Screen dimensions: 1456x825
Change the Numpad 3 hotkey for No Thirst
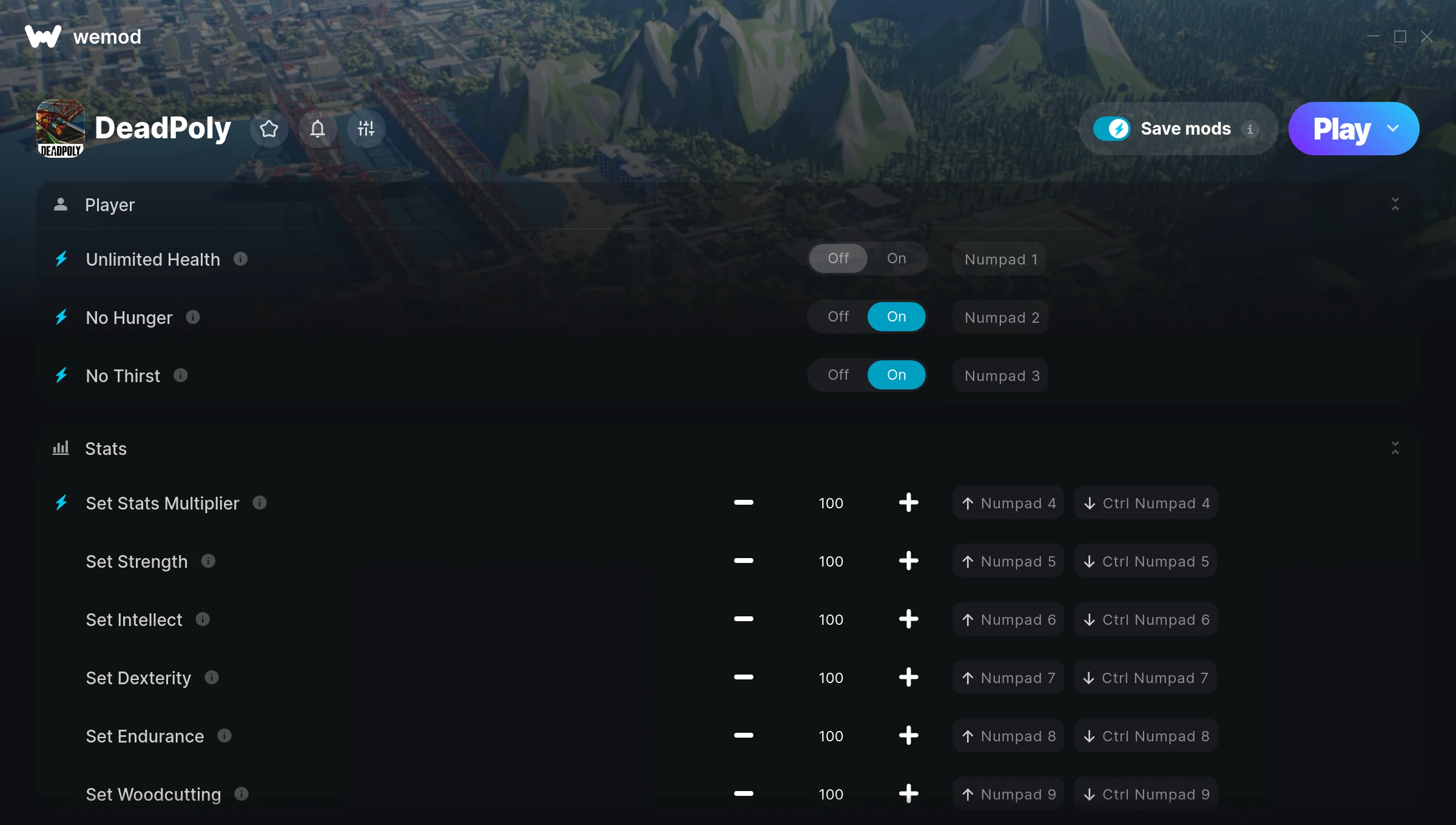click(x=1001, y=375)
